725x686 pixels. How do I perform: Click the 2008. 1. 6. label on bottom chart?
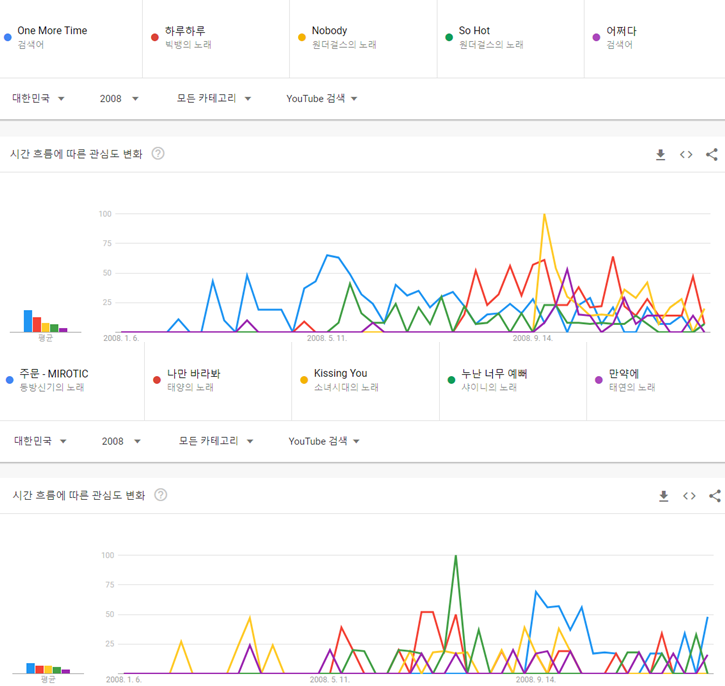pos(123,680)
